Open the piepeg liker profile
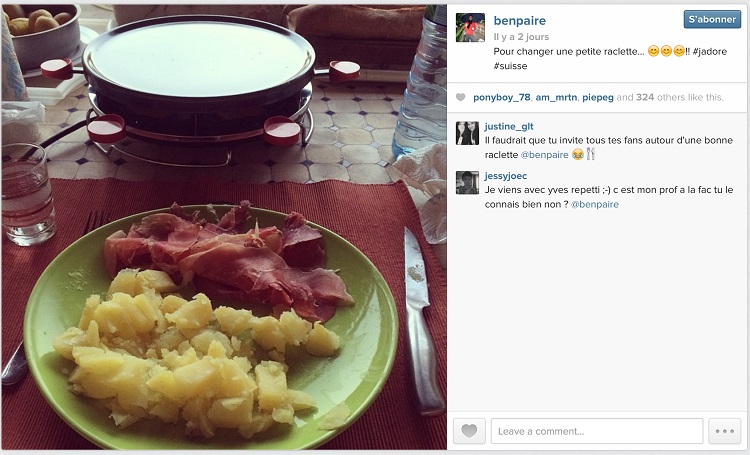 (x=598, y=98)
